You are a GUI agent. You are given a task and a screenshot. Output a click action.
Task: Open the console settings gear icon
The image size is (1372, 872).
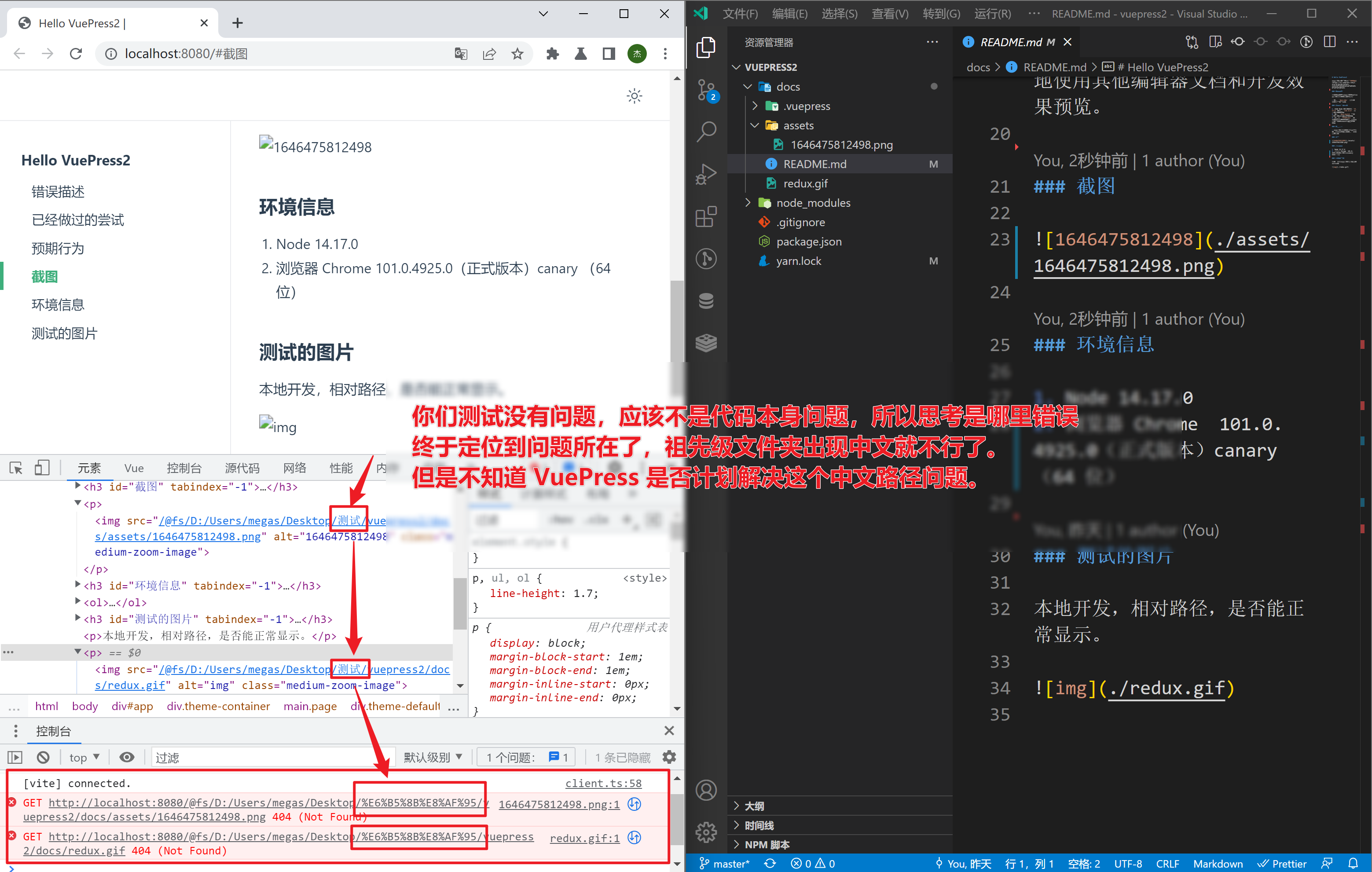point(669,758)
